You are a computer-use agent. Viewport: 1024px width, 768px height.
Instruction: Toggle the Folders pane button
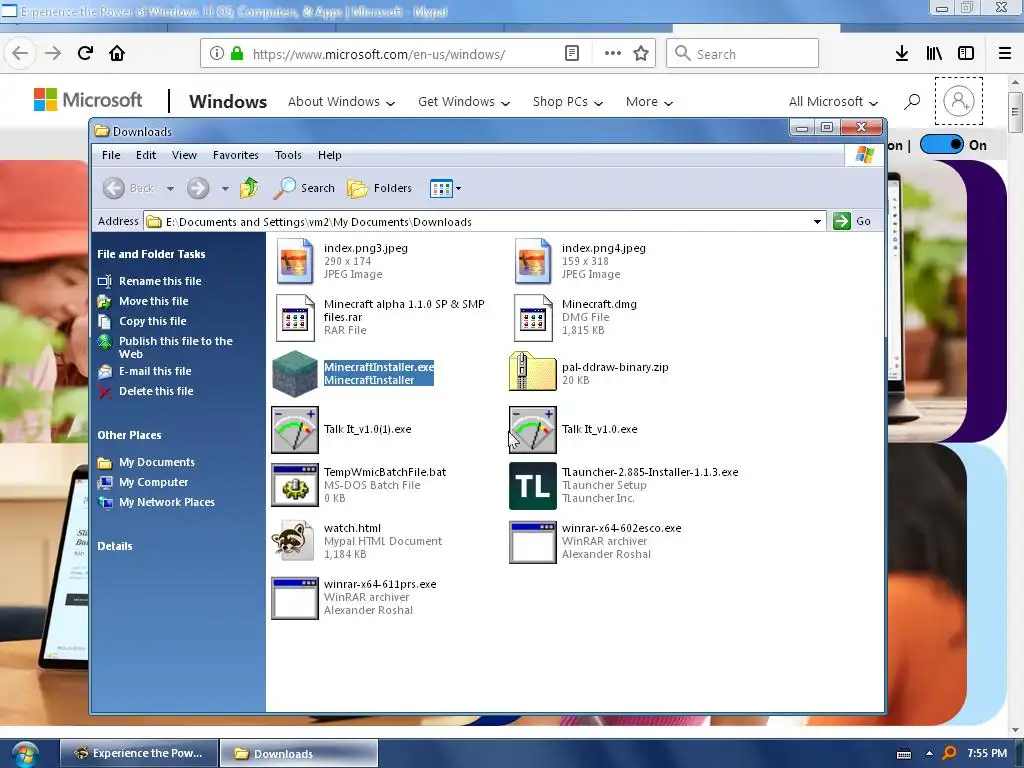tap(379, 188)
